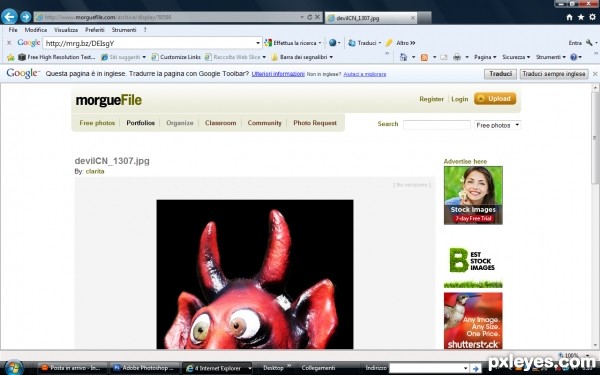Open the Sicurezza command menu
The width and height of the screenshot is (600, 375).
point(516,57)
